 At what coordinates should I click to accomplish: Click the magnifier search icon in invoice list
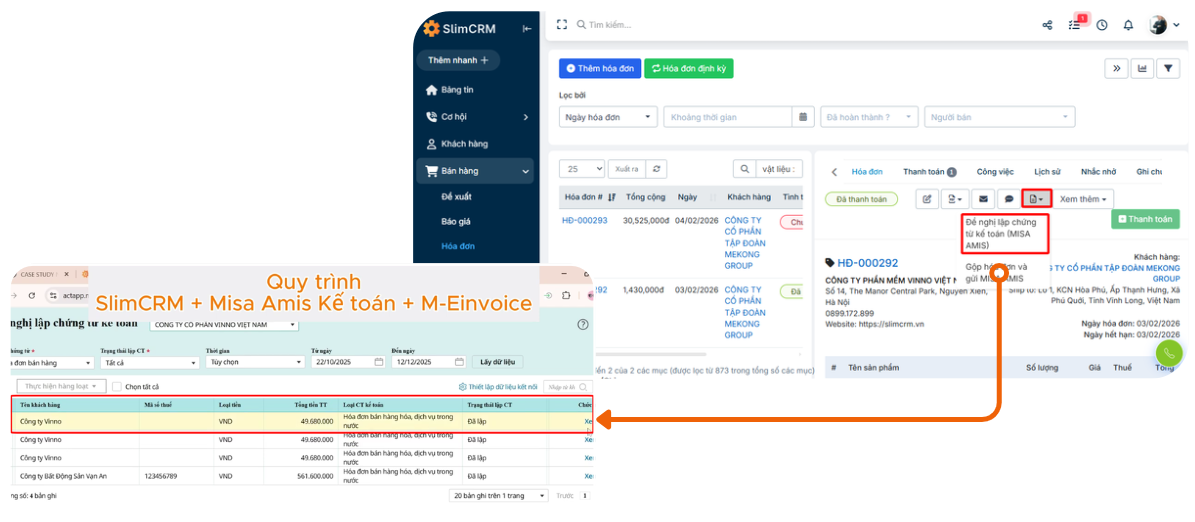pos(744,168)
